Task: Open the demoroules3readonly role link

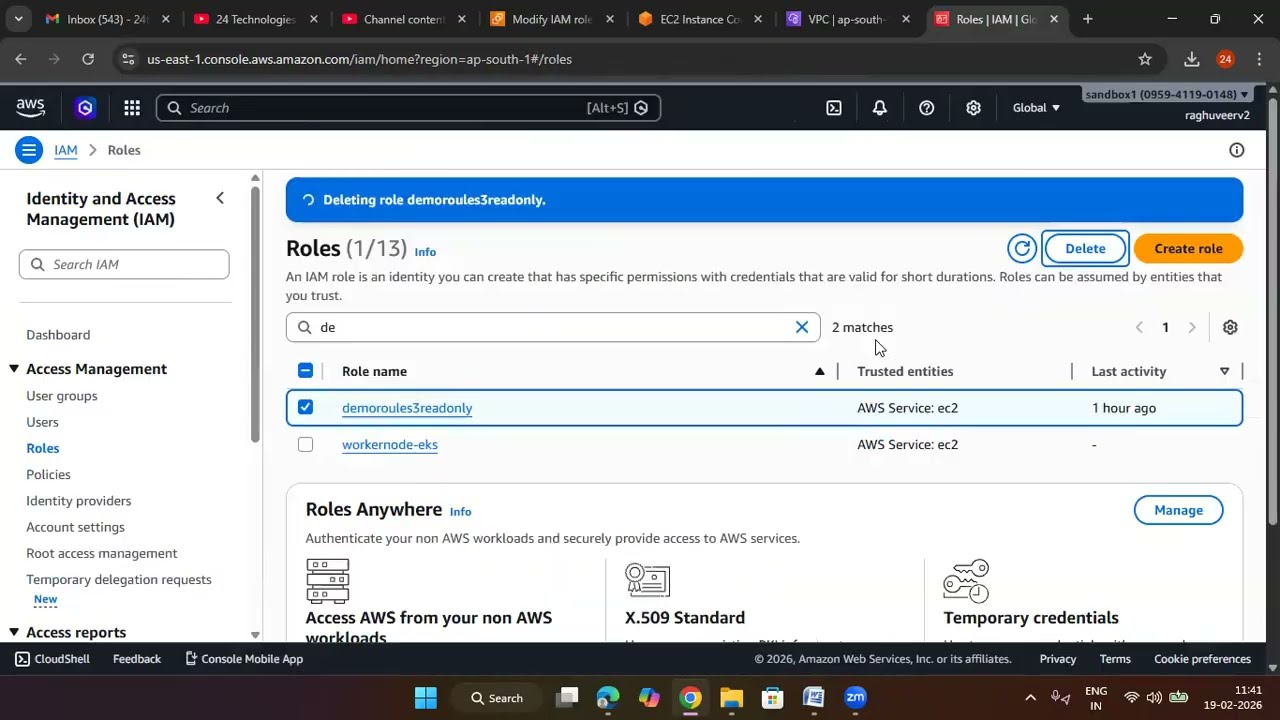Action: pos(407,408)
